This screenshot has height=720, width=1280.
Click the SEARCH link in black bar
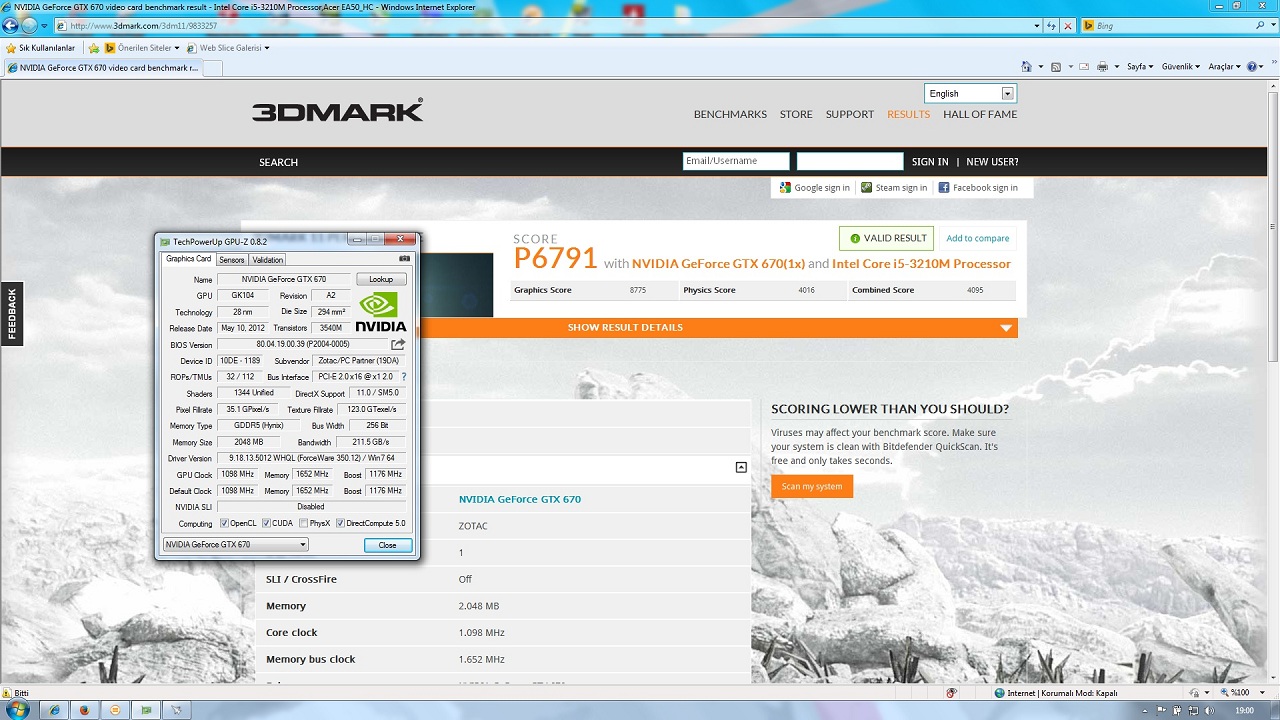coord(278,162)
